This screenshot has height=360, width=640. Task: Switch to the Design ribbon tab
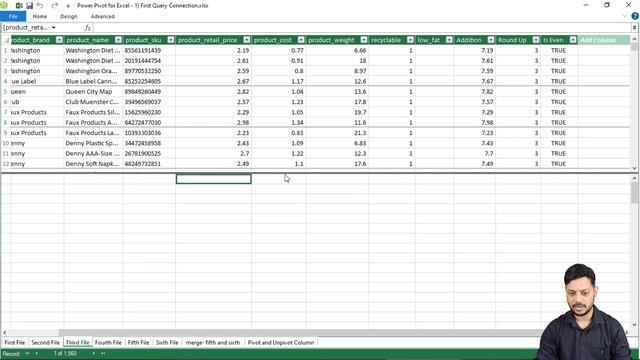point(69,16)
